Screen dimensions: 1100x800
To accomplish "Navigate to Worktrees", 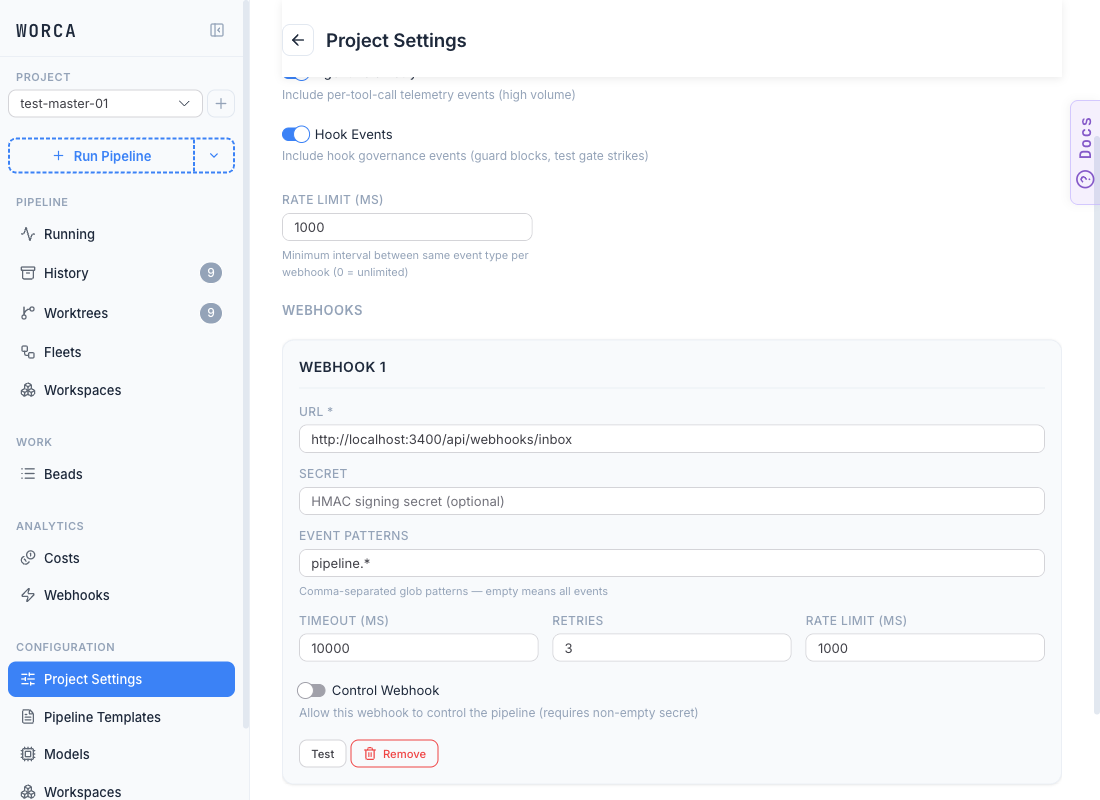I will (x=121, y=313).
